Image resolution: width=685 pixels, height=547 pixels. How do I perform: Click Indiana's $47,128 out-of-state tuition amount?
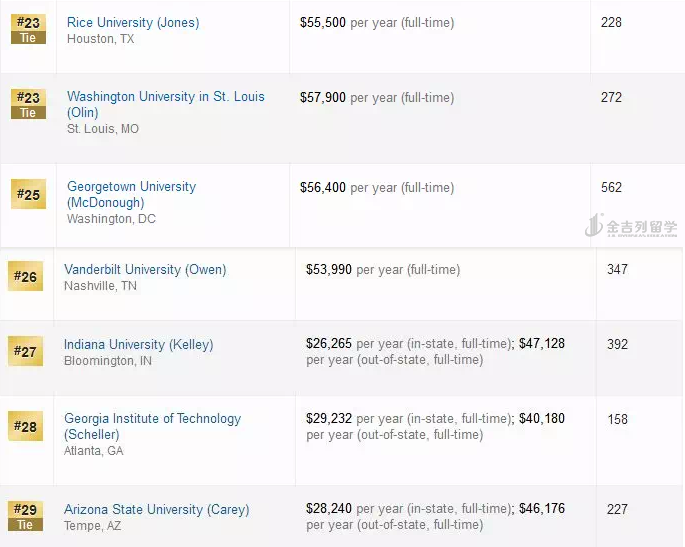(x=541, y=343)
